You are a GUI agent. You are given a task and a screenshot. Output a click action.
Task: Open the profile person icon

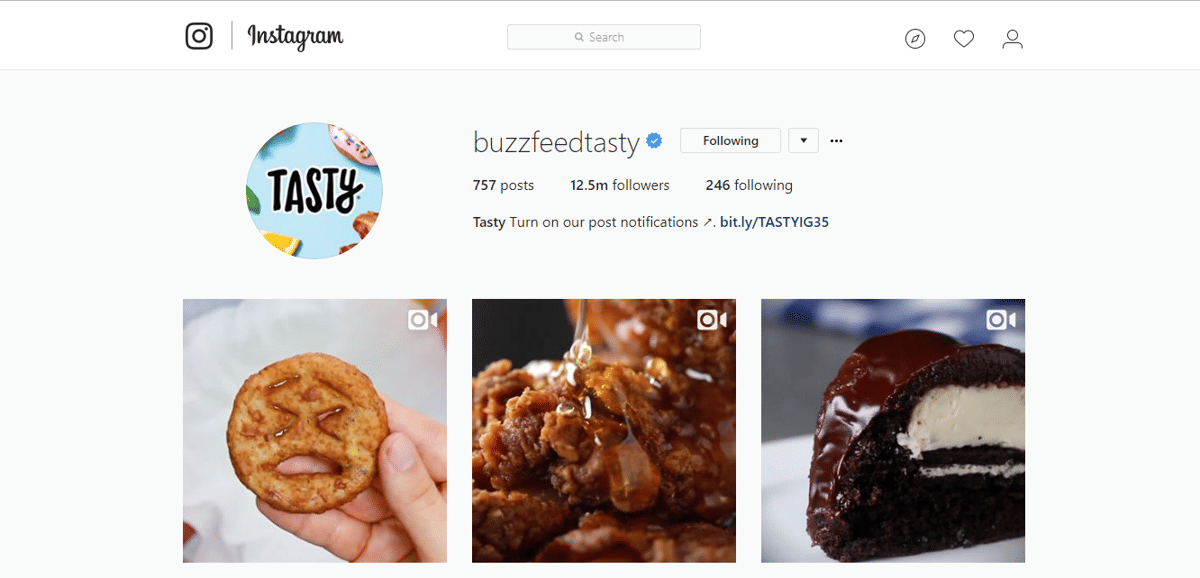pos(1013,39)
